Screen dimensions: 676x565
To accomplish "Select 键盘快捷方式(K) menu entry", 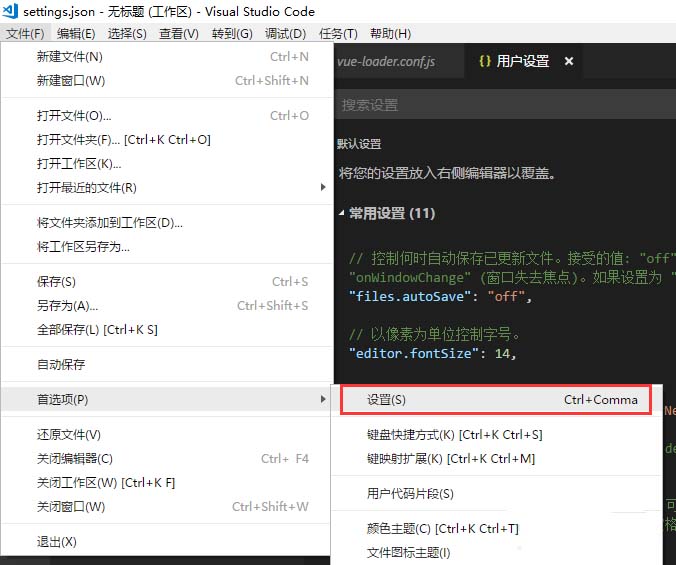I will [x=496, y=434].
